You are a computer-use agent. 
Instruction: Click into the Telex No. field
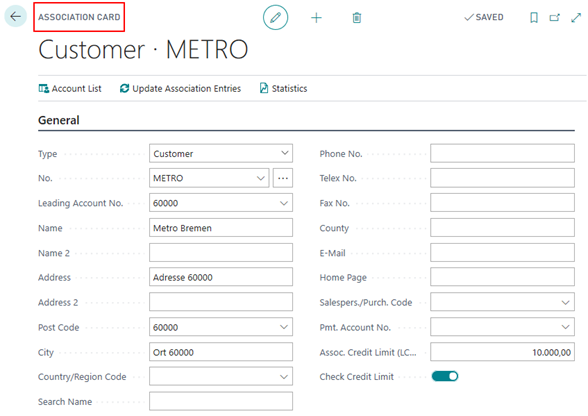click(502, 178)
